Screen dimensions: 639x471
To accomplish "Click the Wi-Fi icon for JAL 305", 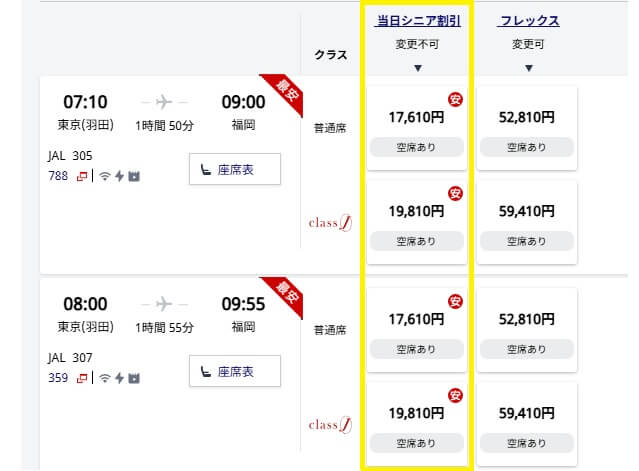I will (105, 176).
